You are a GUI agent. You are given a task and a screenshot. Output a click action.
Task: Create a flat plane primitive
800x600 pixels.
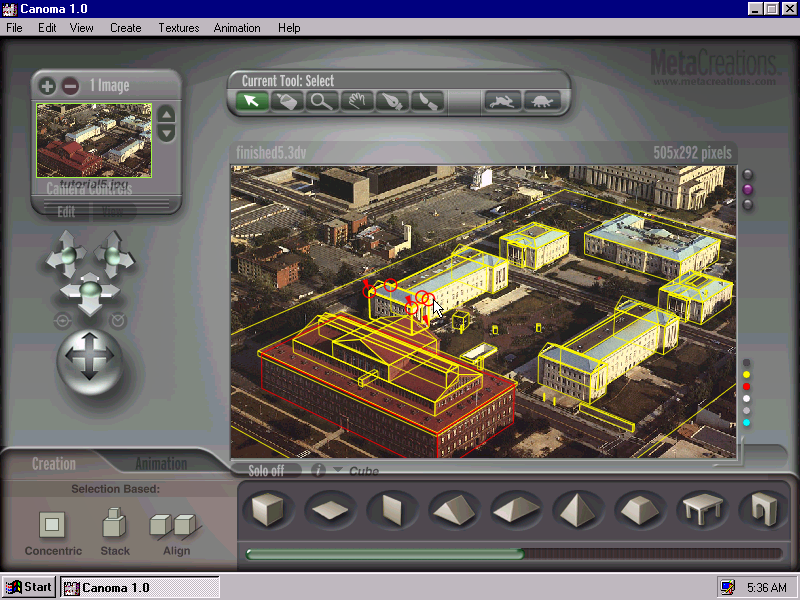(330, 509)
